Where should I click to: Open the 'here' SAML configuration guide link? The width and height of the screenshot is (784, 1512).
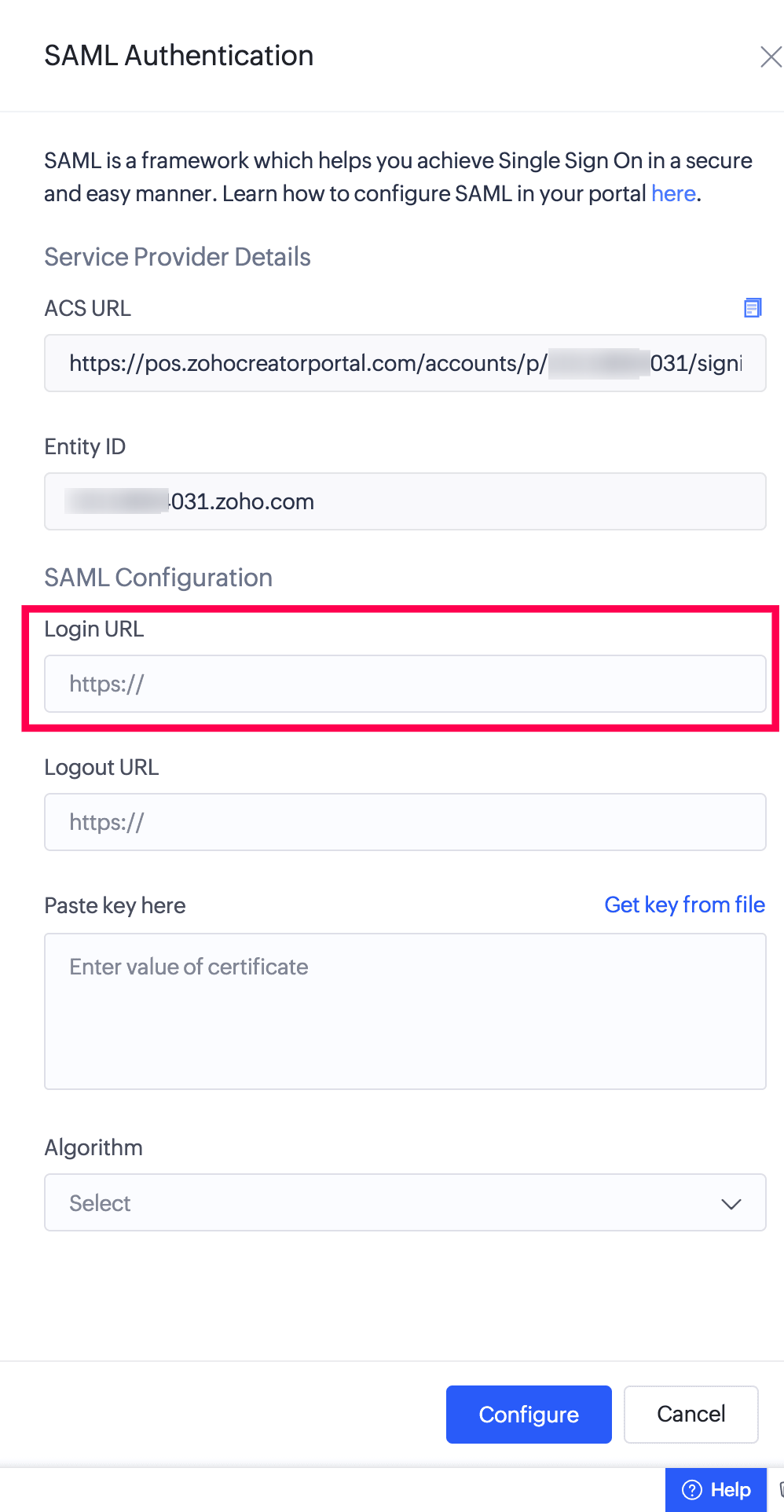[x=673, y=193]
